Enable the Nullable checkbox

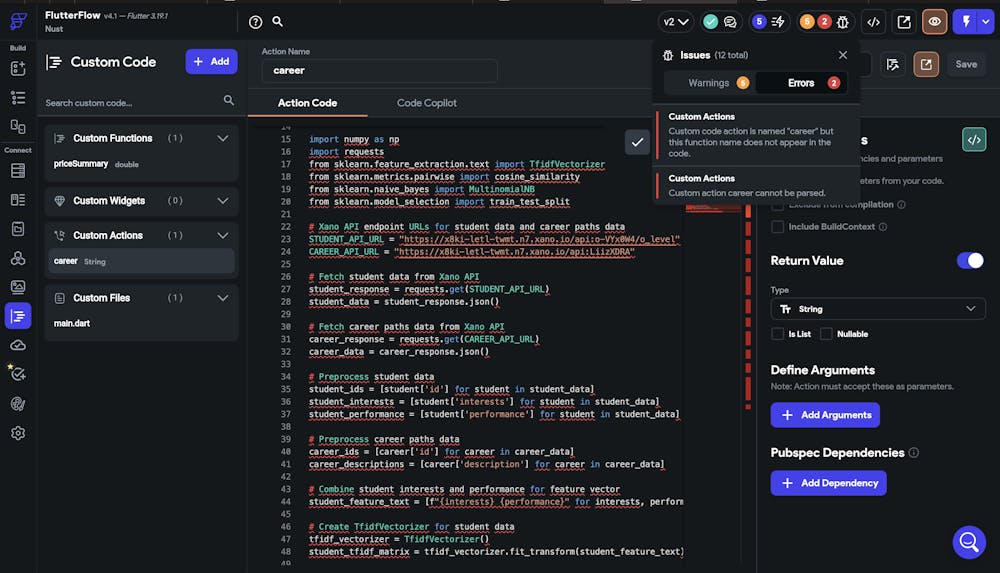(826, 334)
